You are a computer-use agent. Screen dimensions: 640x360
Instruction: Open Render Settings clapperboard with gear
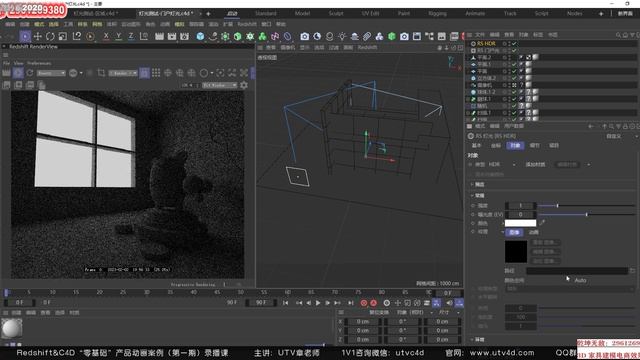click(x=184, y=36)
